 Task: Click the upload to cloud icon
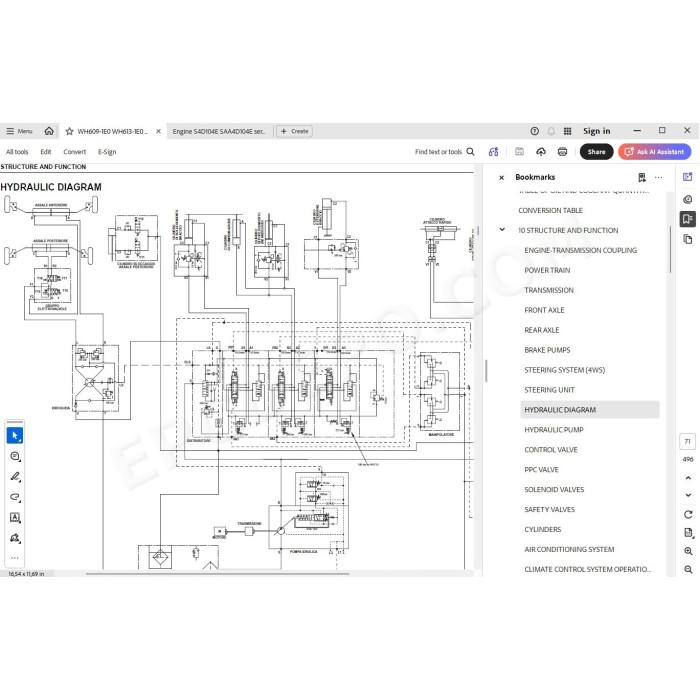click(x=541, y=152)
